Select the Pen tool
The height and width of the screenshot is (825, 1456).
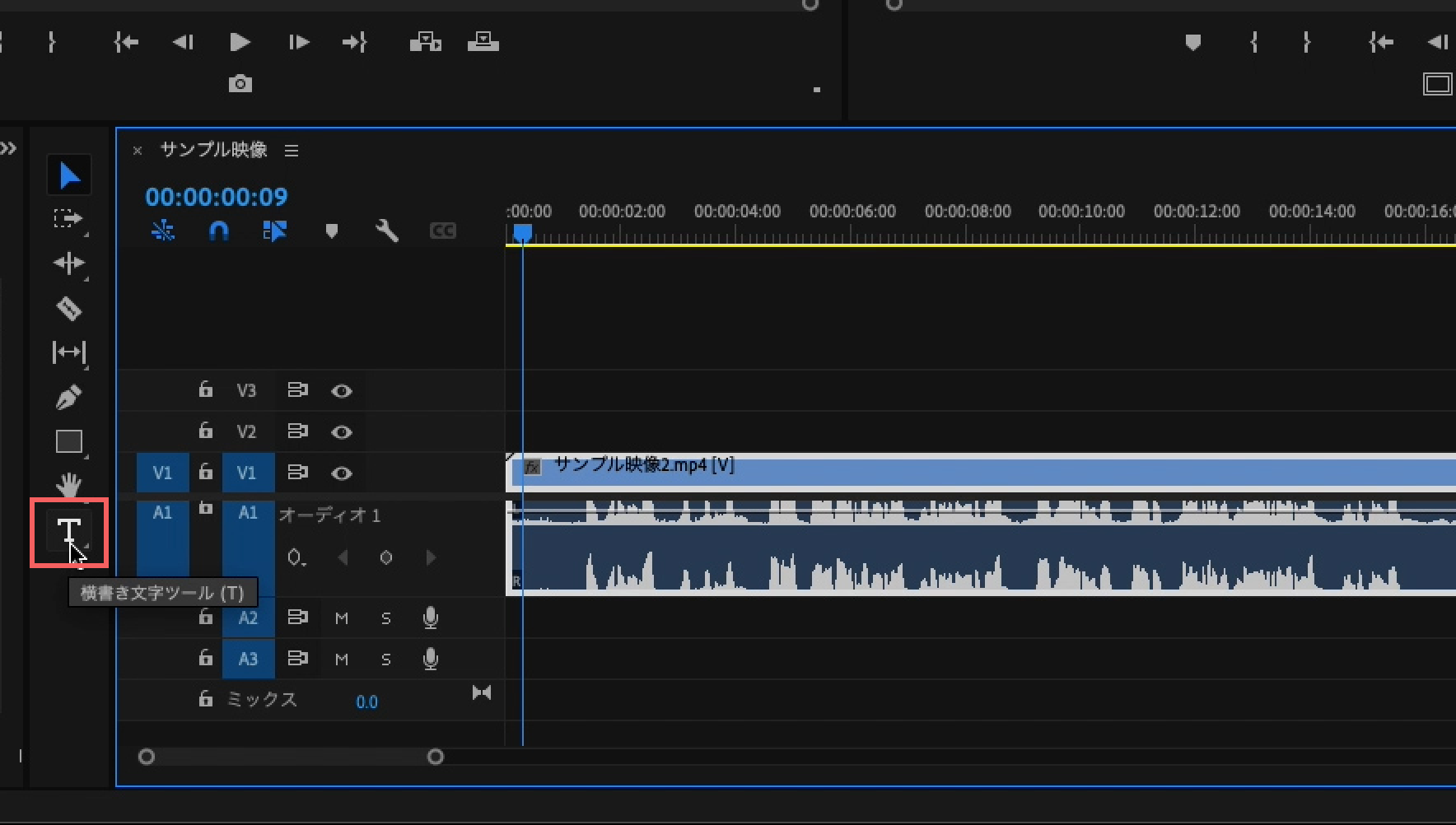(68, 397)
